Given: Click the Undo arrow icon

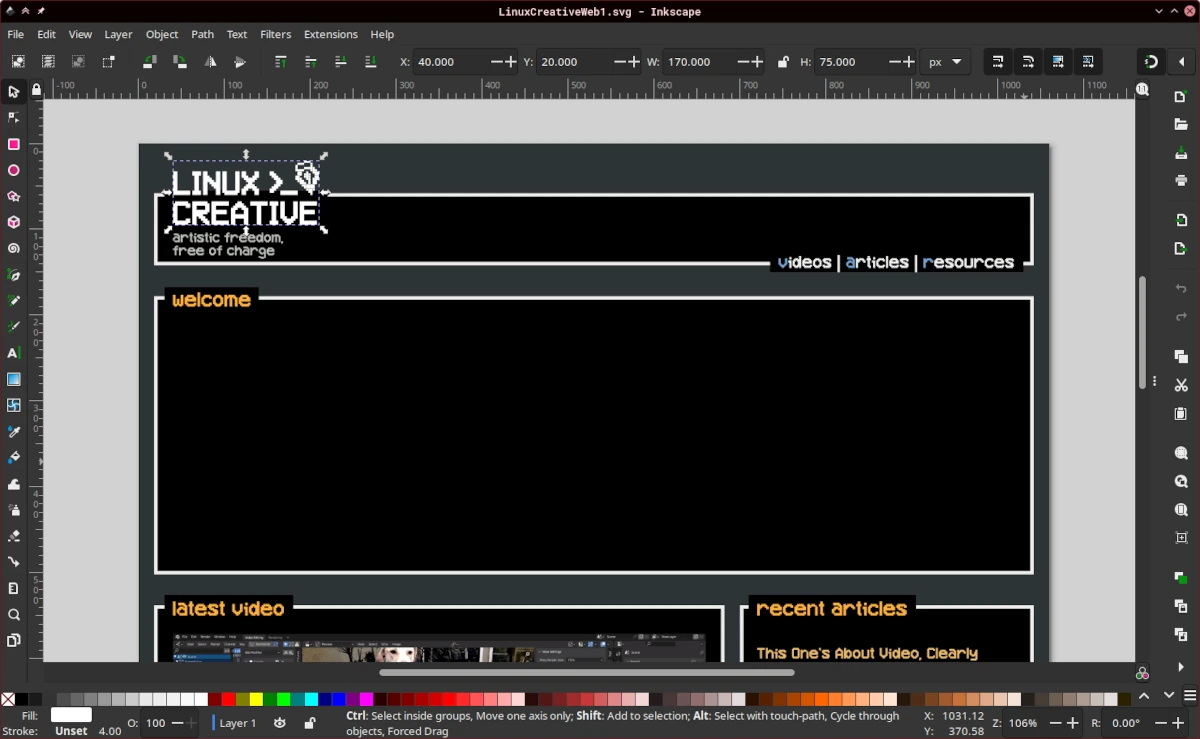Looking at the screenshot, I should click(1181, 288).
